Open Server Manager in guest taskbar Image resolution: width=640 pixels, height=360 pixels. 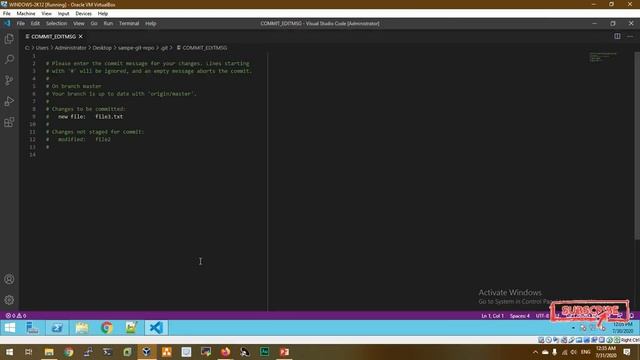click(x=32, y=328)
